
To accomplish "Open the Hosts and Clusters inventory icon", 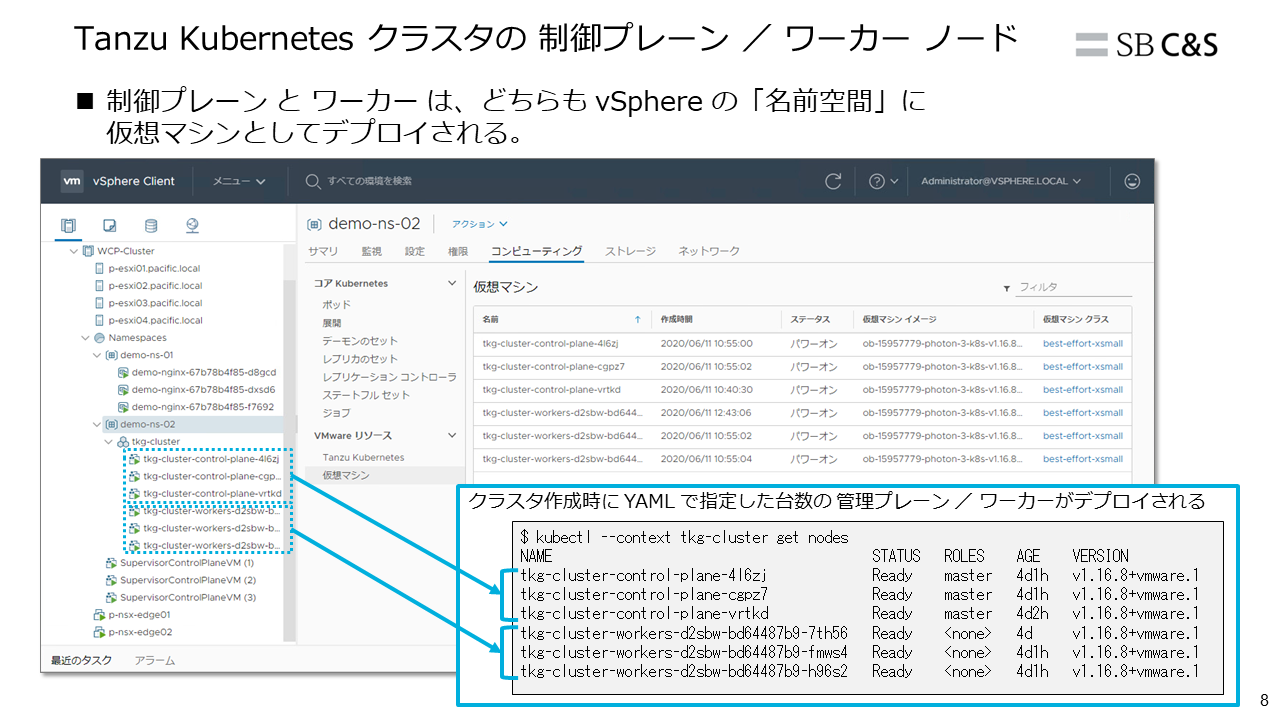I will coord(68,226).
